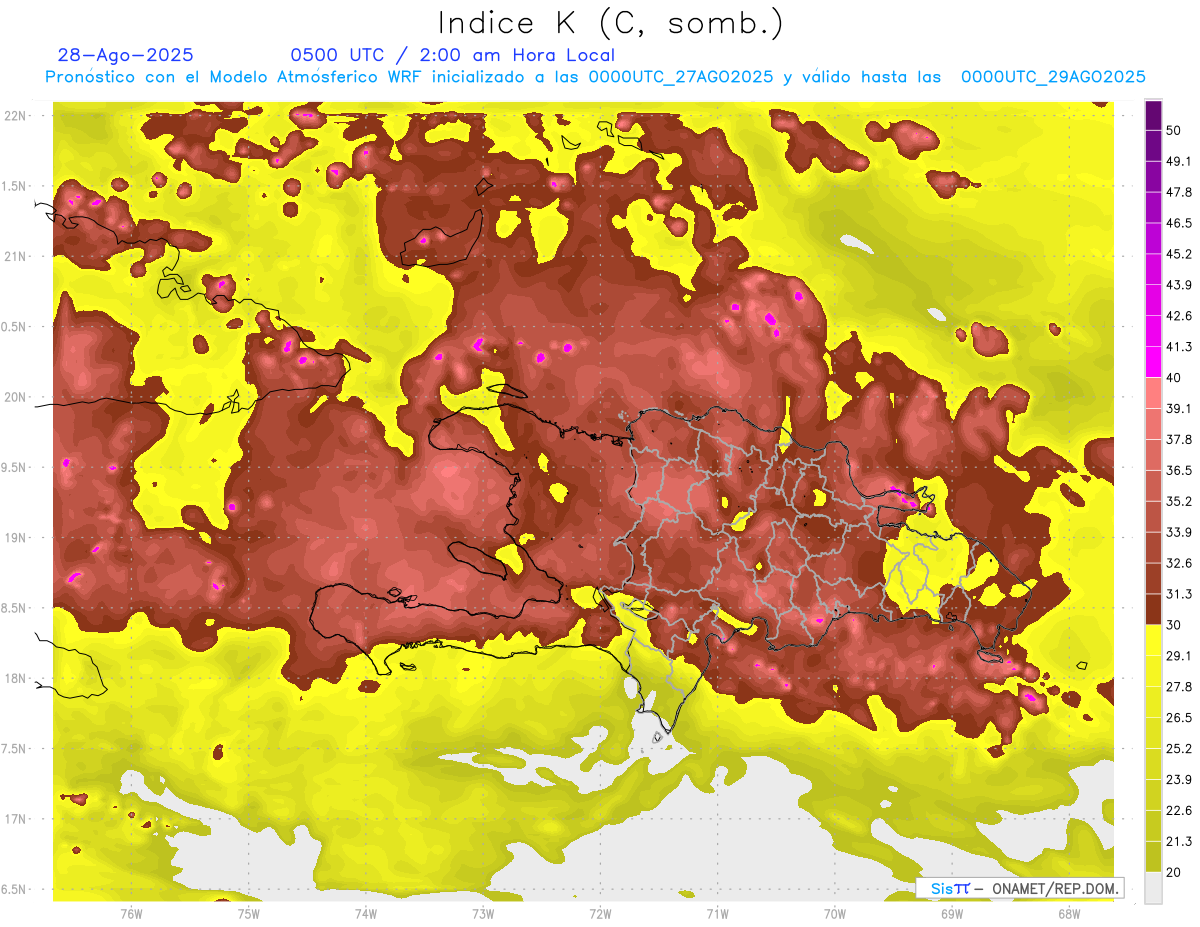
Task: Click the colorbar value '43.9'
Action: coord(1178,285)
